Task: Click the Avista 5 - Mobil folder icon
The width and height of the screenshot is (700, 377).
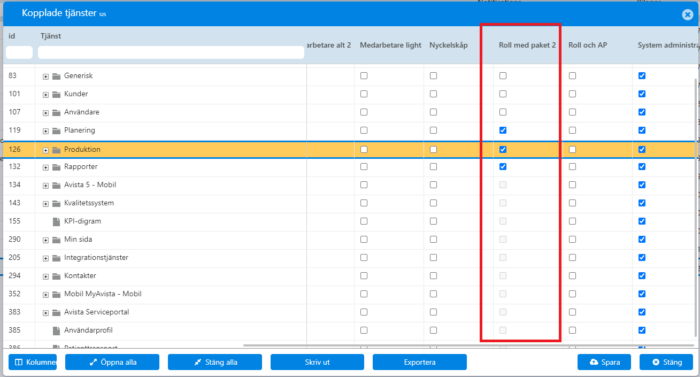Action: click(x=56, y=185)
